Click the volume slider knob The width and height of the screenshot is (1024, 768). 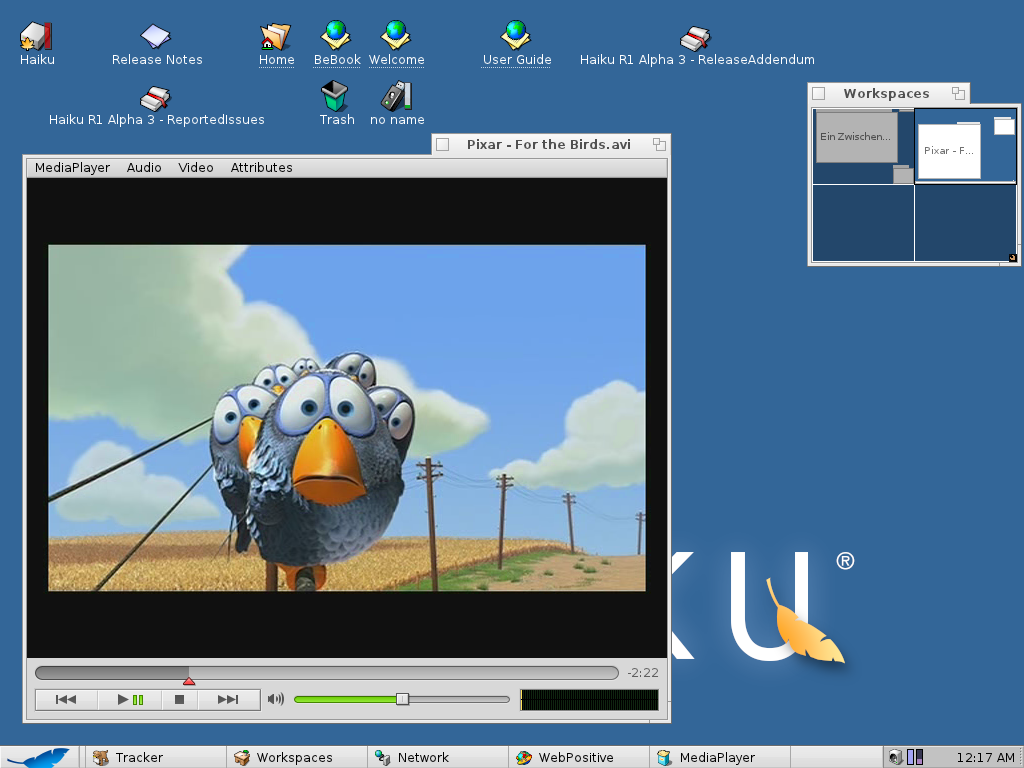[402, 699]
